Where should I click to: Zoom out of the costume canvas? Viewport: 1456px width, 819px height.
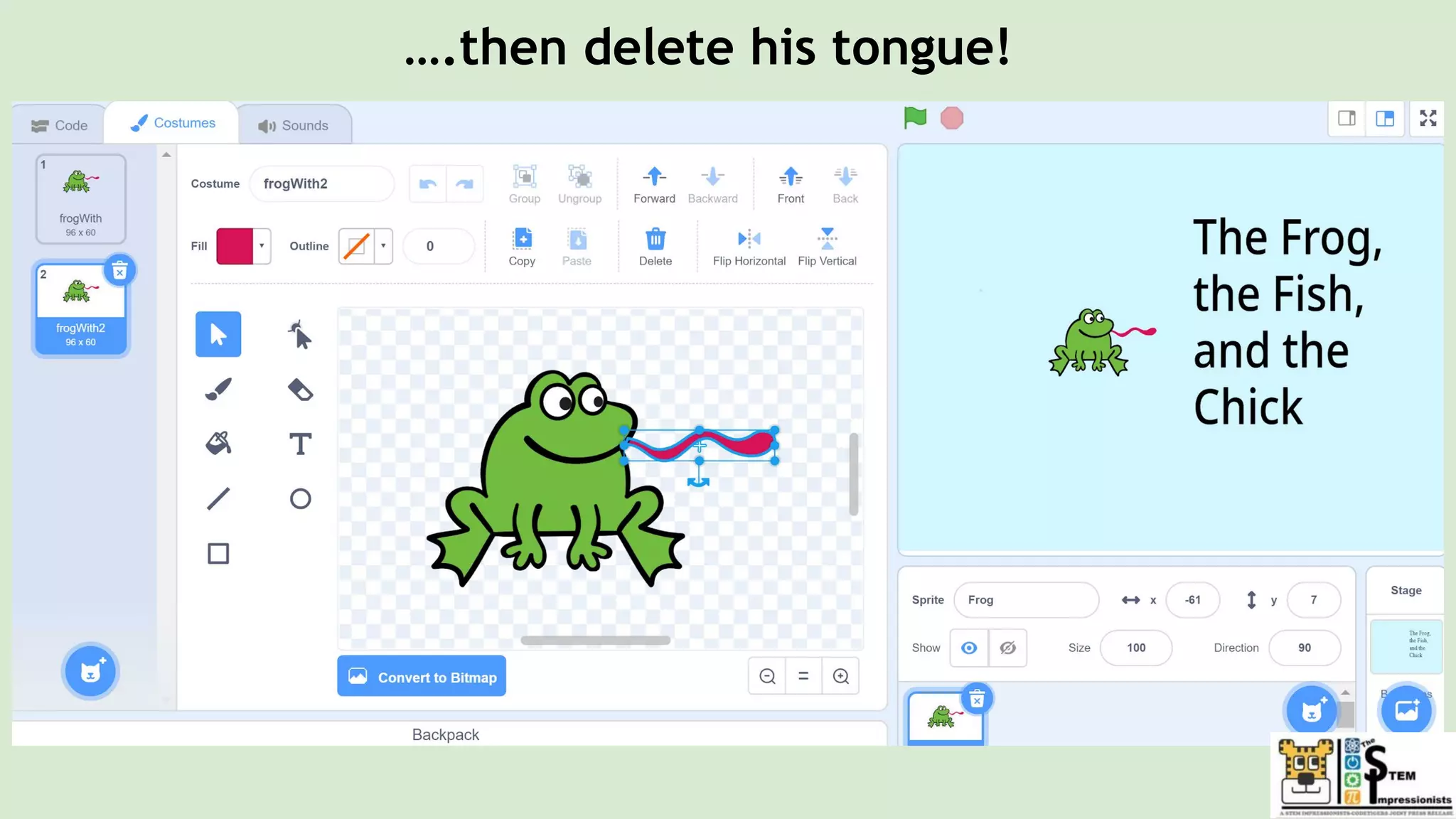[x=767, y=676]
